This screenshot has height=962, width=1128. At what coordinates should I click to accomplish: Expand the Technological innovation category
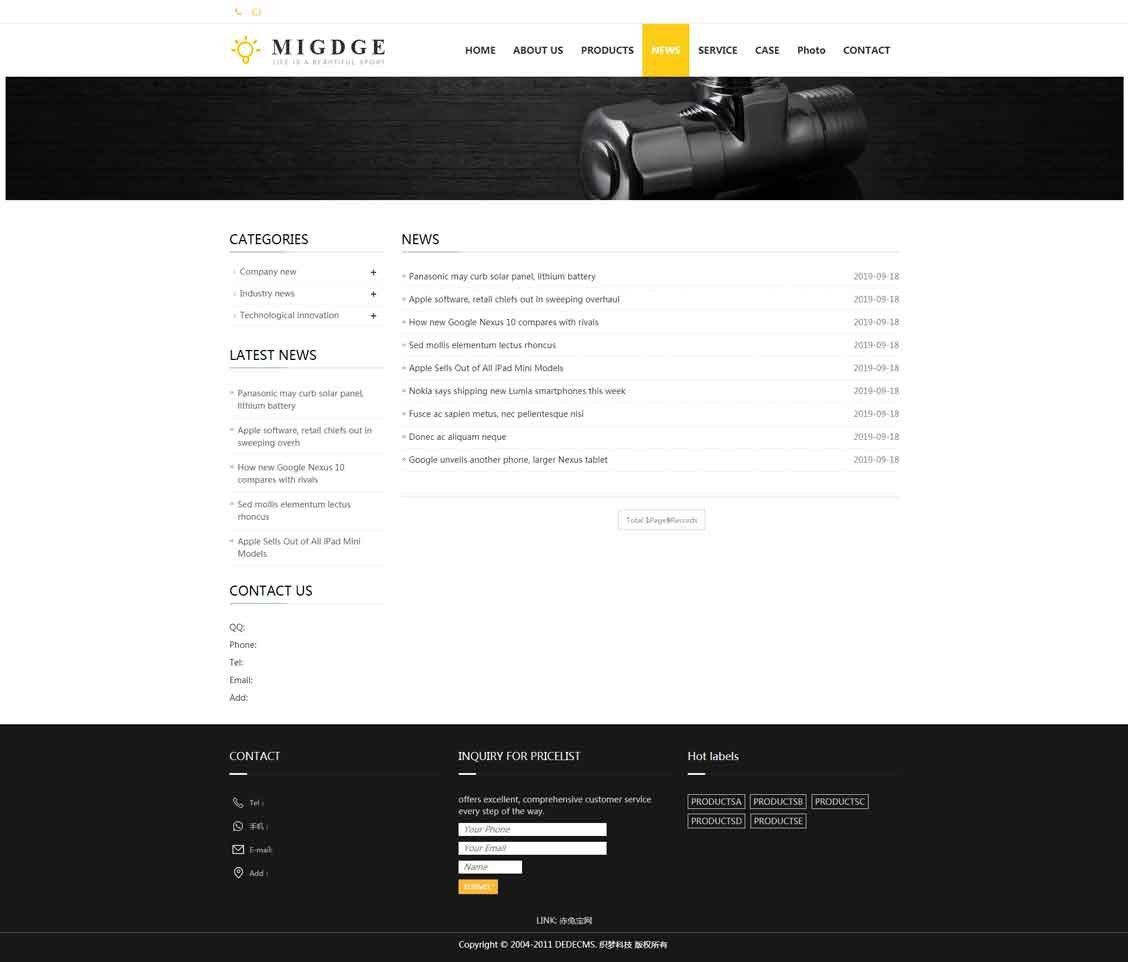[x=373, y=316]
